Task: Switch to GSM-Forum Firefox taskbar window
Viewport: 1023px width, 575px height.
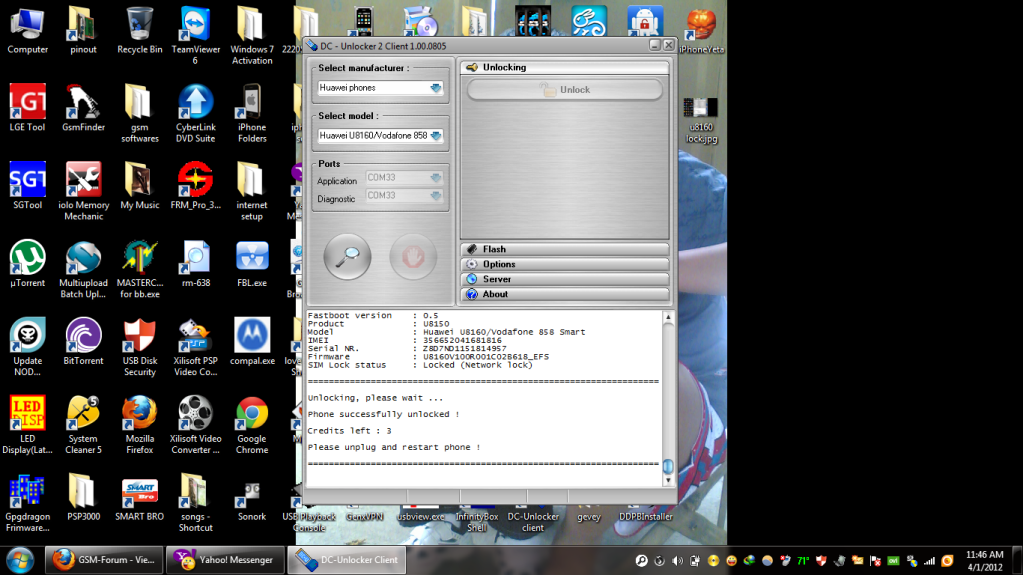Action: pos(104,560)
